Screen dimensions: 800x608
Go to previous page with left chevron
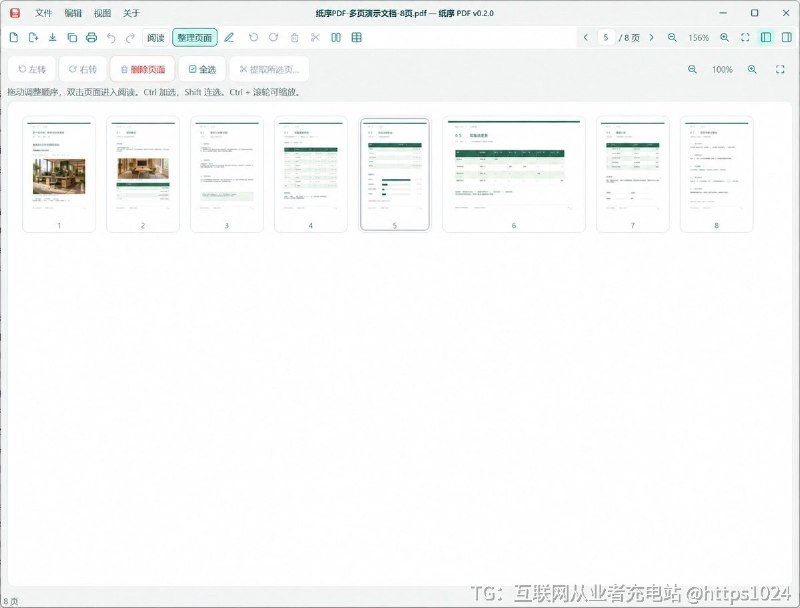point(586,37)
